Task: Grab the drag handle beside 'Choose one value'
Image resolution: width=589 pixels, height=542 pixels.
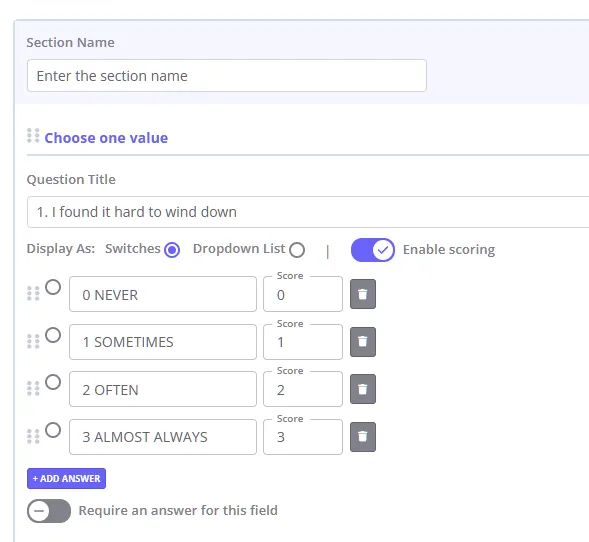Action: tap(33, 136)
